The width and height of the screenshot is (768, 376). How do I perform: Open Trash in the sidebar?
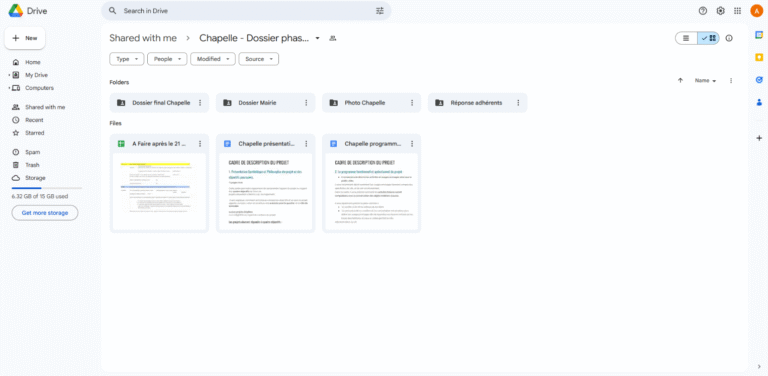tap(32, 165)
